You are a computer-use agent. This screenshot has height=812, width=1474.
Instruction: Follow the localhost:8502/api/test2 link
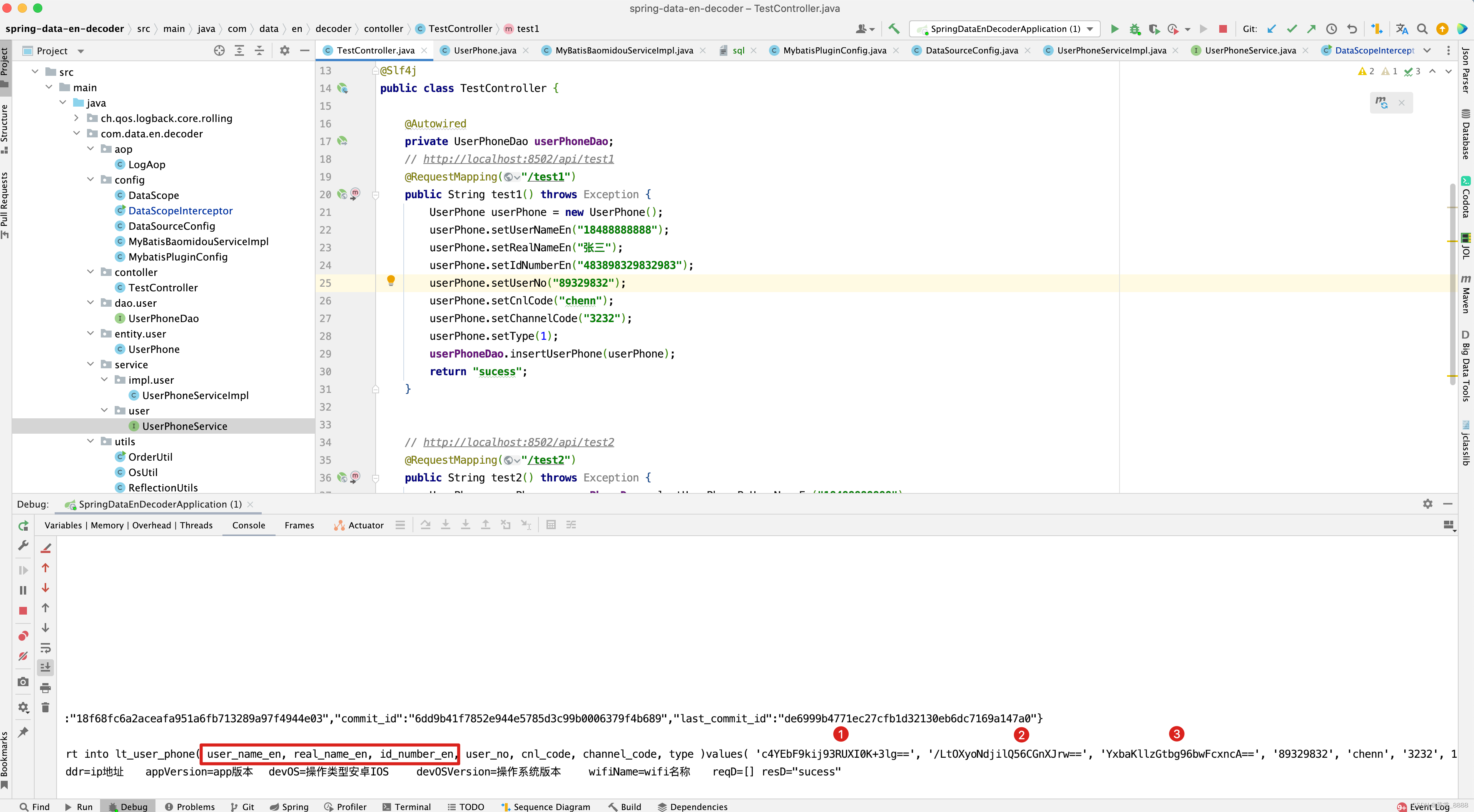(518, 442)
